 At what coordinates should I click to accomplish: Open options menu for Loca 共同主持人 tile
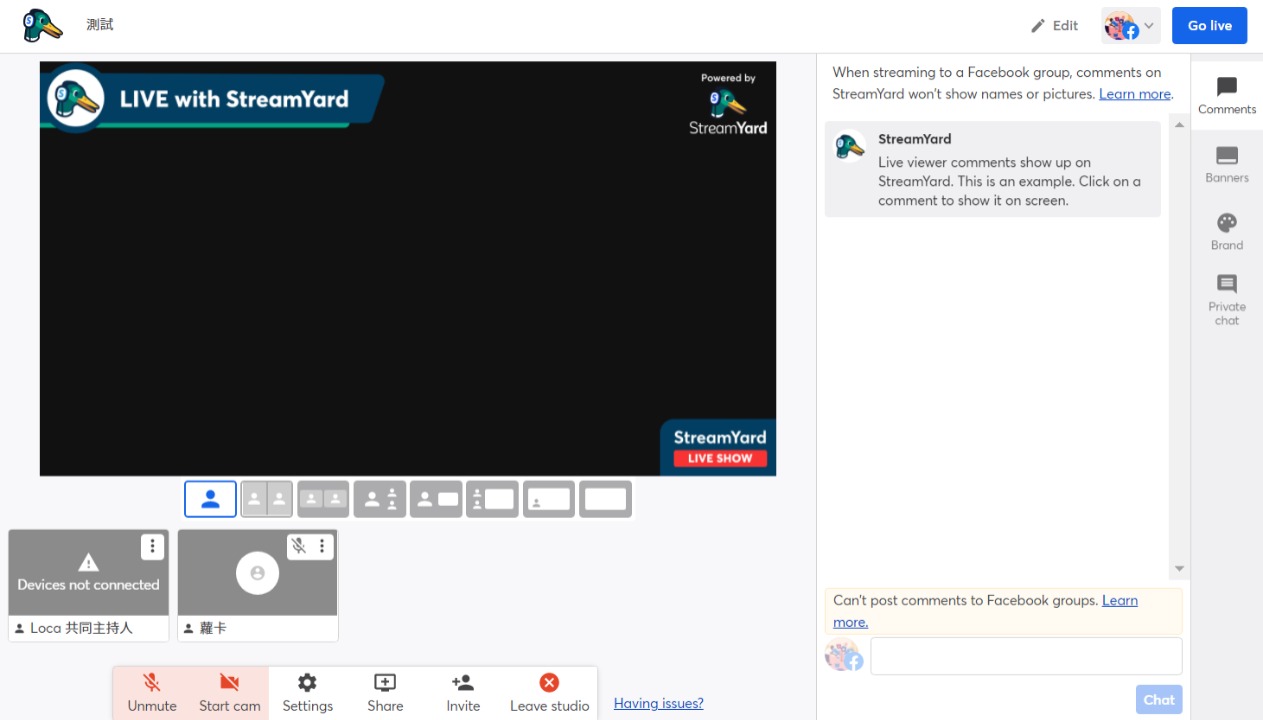pos(152,546)
